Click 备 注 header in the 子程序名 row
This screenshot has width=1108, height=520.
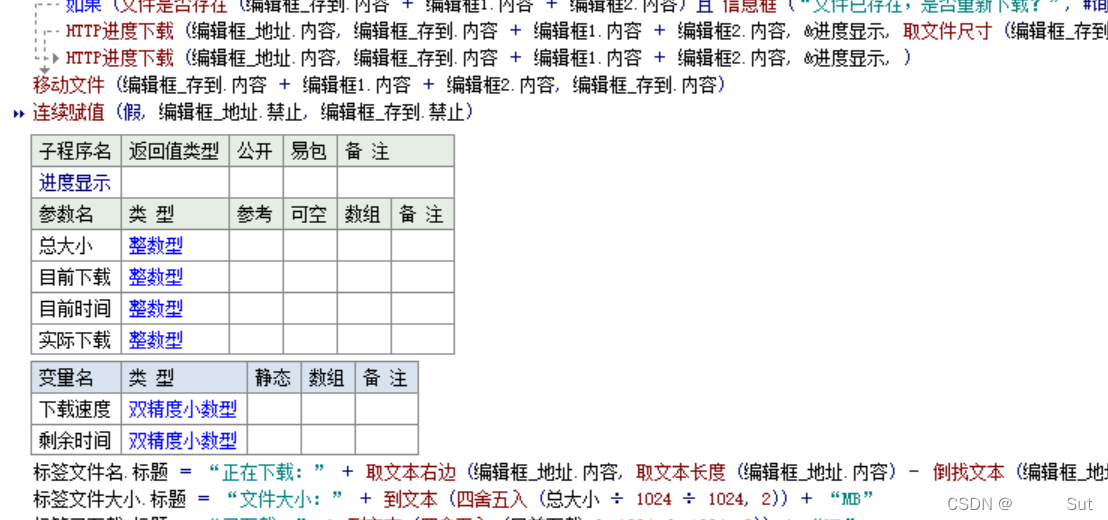(396, 150)
